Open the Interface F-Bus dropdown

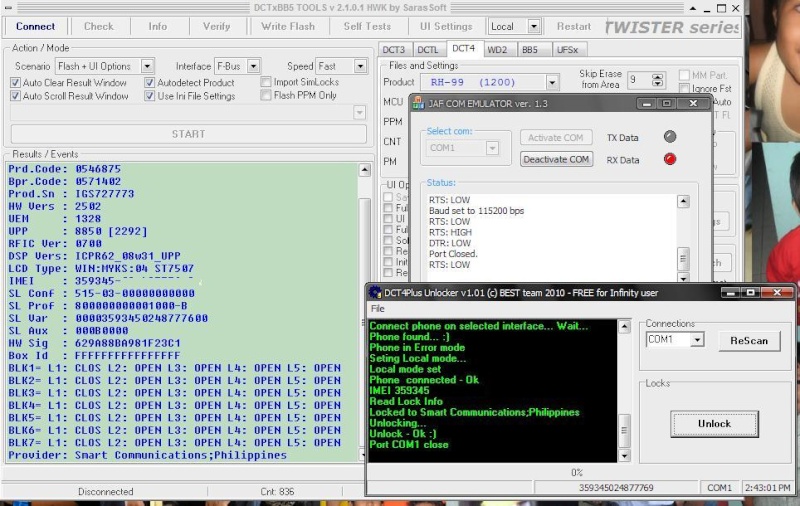[253, 66]
